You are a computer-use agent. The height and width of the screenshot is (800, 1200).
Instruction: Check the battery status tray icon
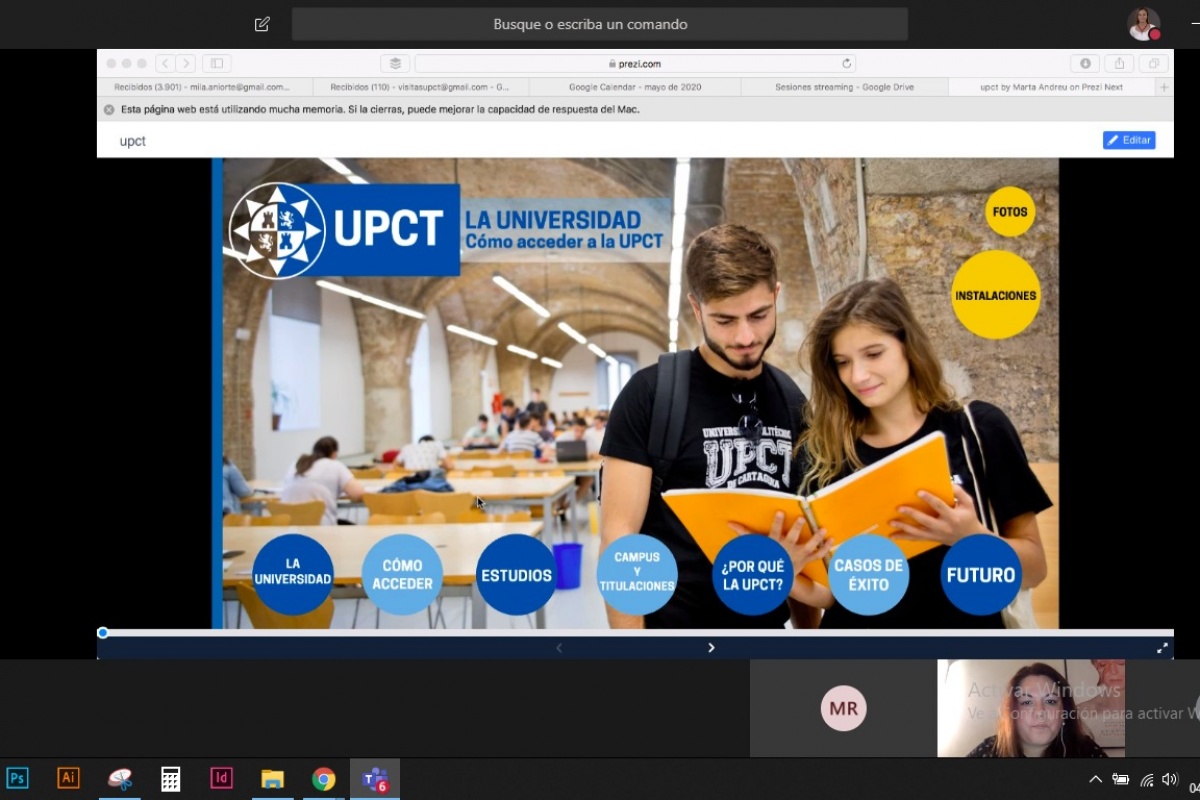(x=1121, y=779)
